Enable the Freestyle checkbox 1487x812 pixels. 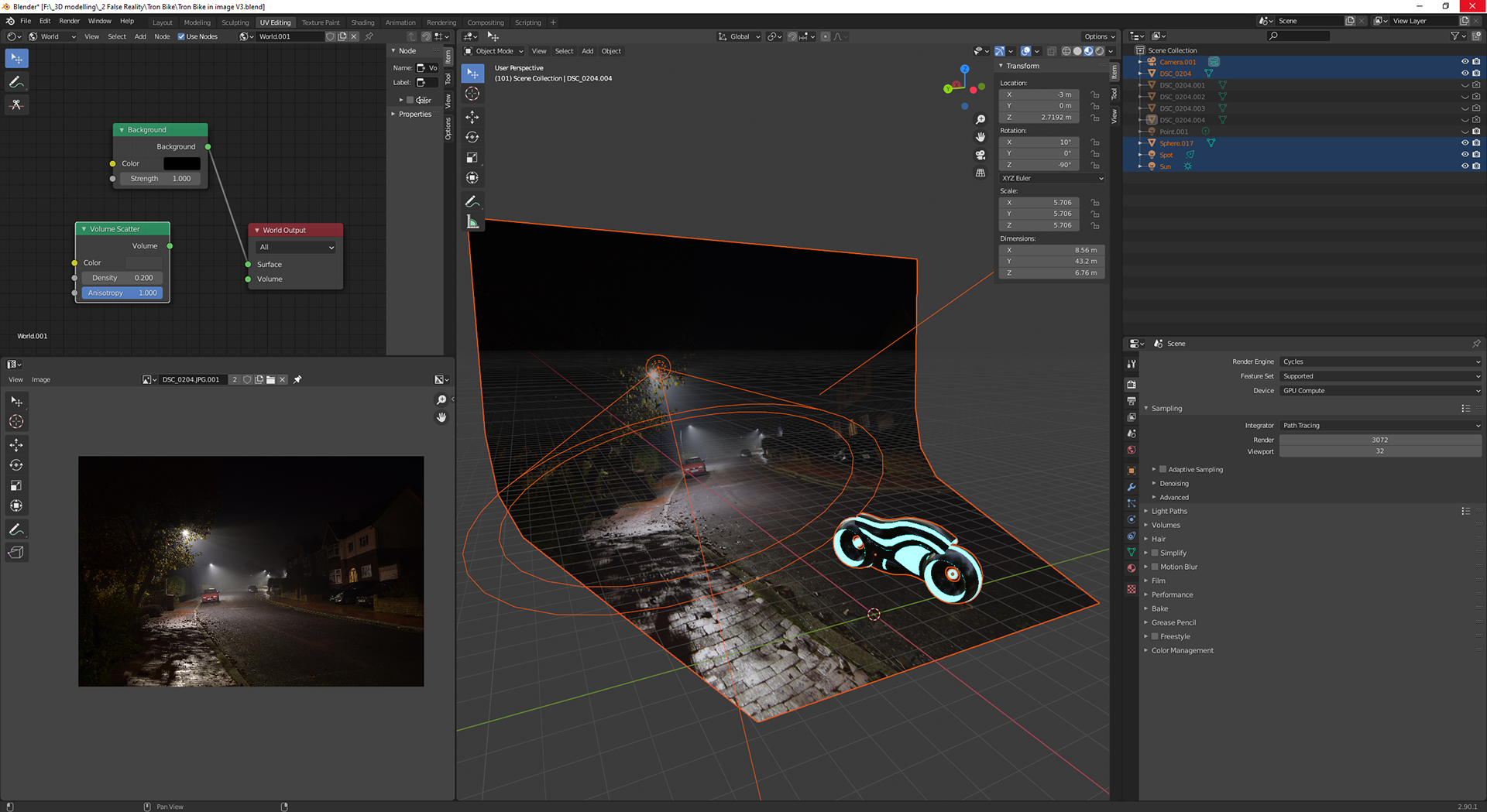tap(1155, 636)
